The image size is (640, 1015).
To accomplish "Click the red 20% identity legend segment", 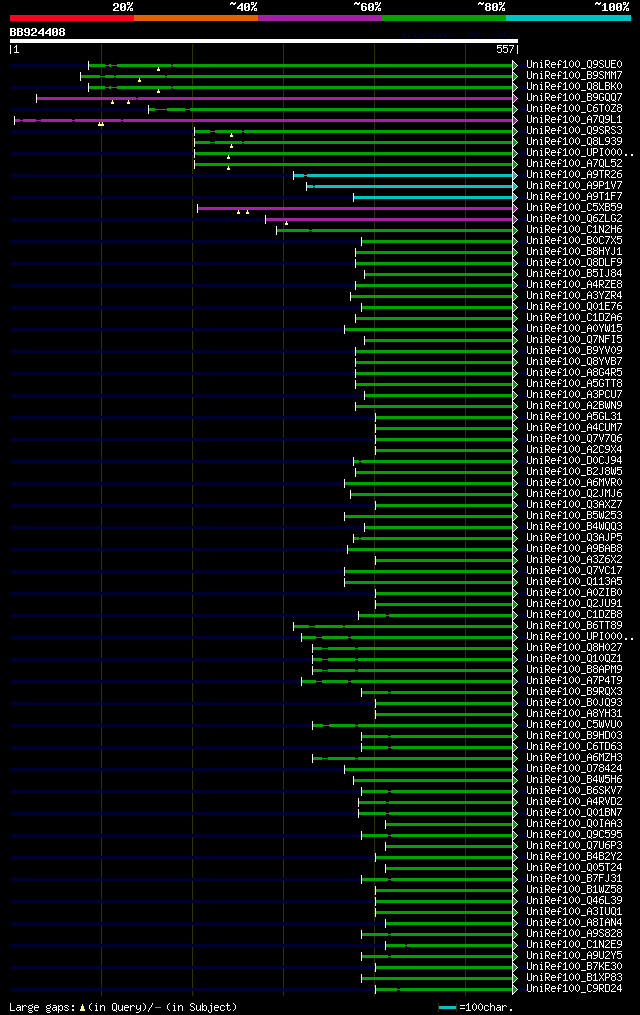I will tap(72, 18).
